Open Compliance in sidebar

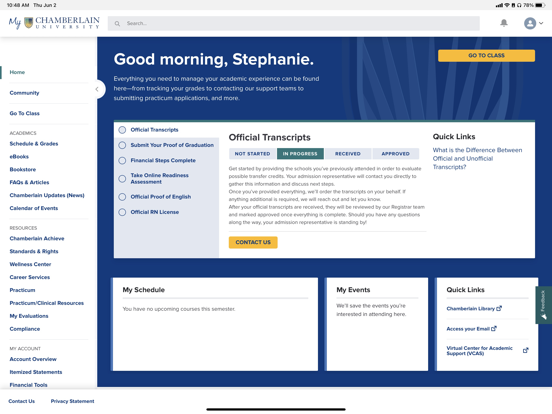tap(25, 329)
